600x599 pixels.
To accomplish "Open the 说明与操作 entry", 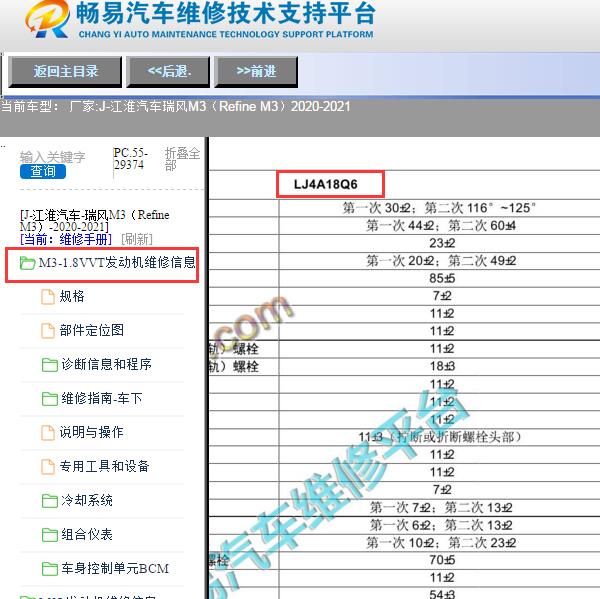I will pyautogui.click(x=91, y=433).
